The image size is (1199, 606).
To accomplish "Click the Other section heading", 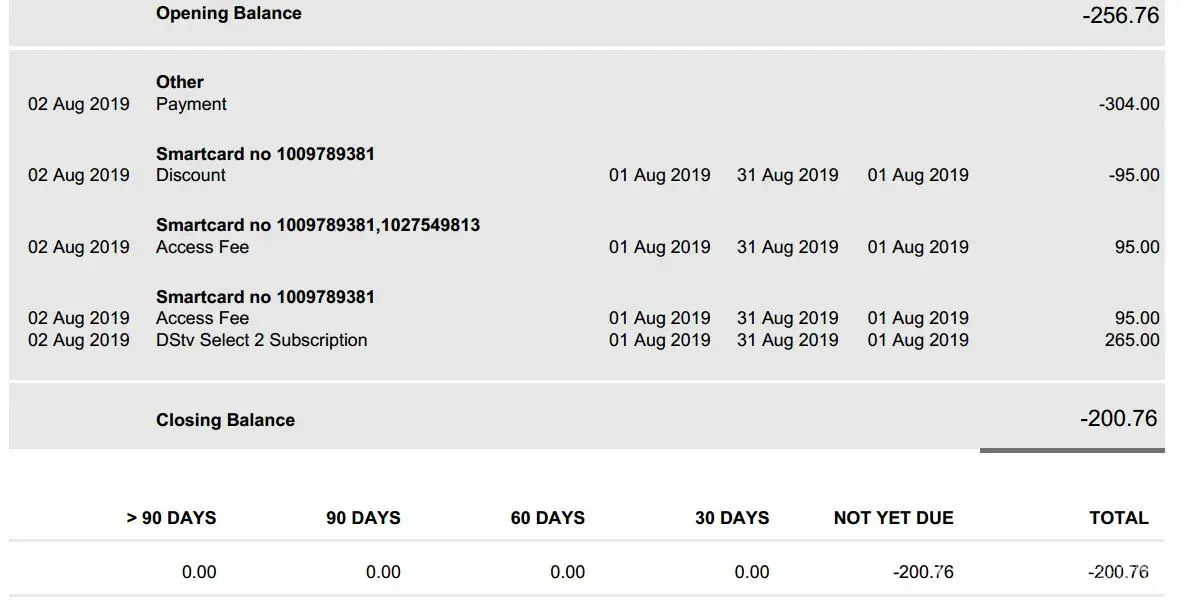I will click(x=179, y=82).
